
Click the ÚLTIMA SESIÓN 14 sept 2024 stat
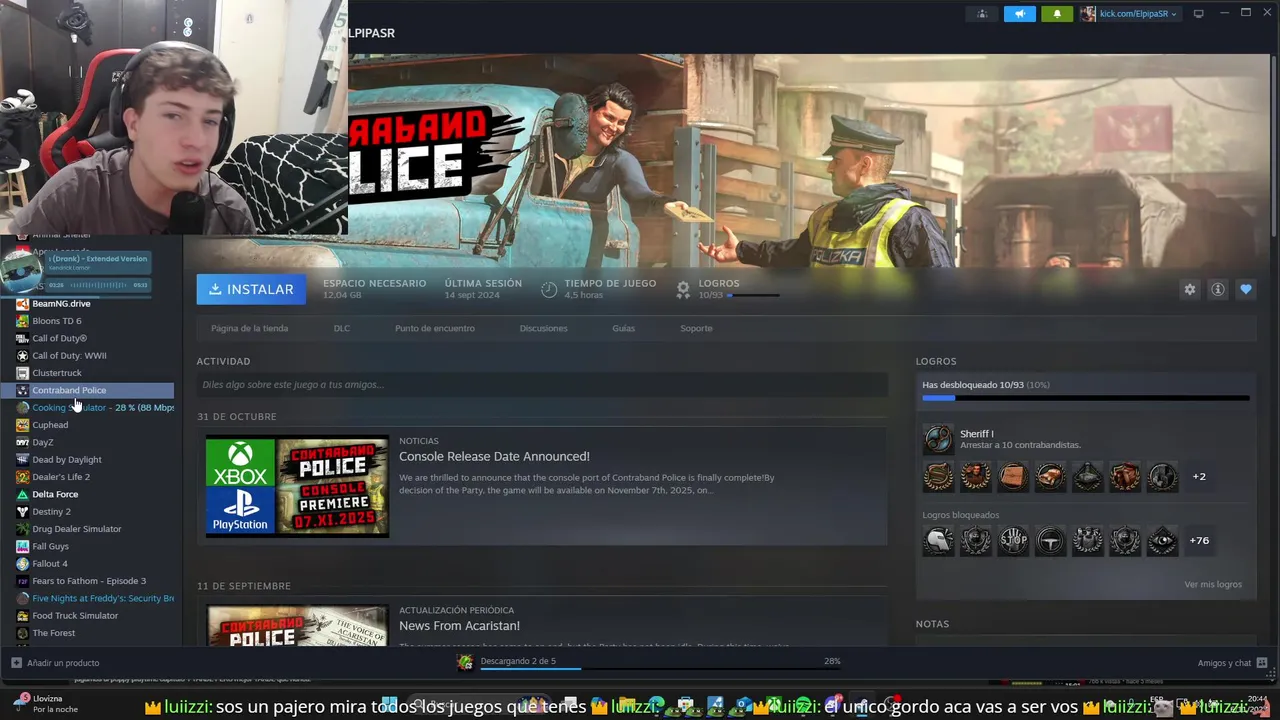(483, 289)
